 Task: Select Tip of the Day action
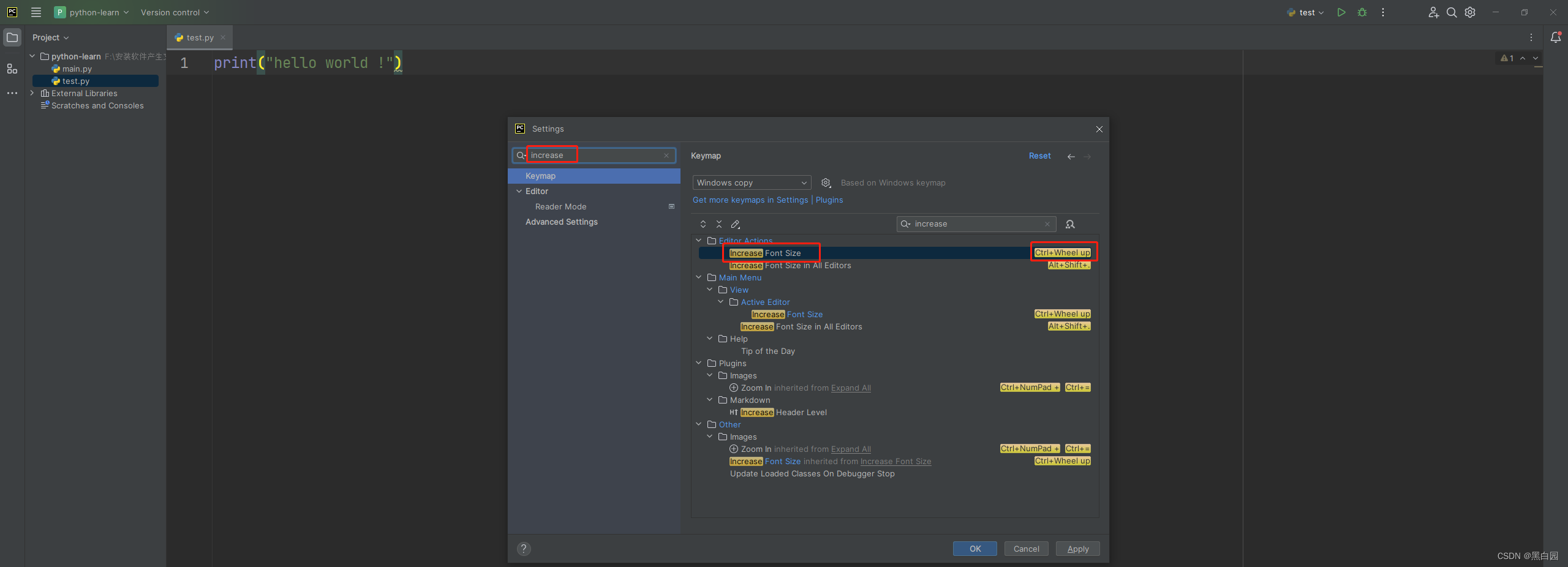pos(768,351)
